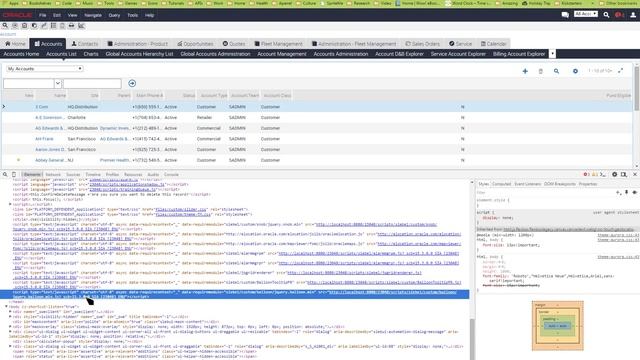Screen dimensions: 640x360
Task: Switch to Computed styles tab
Action: [501, 184]
